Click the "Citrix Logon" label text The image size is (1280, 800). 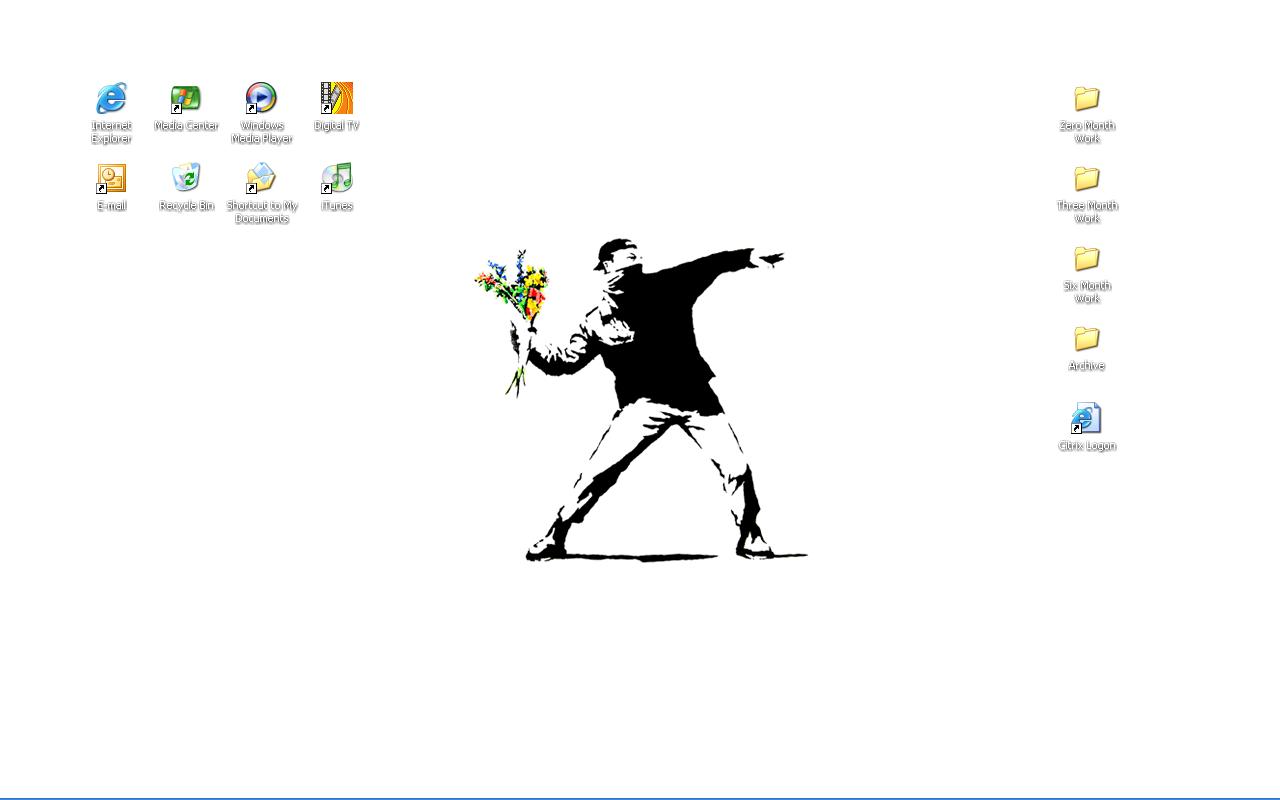[x=1087, y=446]
